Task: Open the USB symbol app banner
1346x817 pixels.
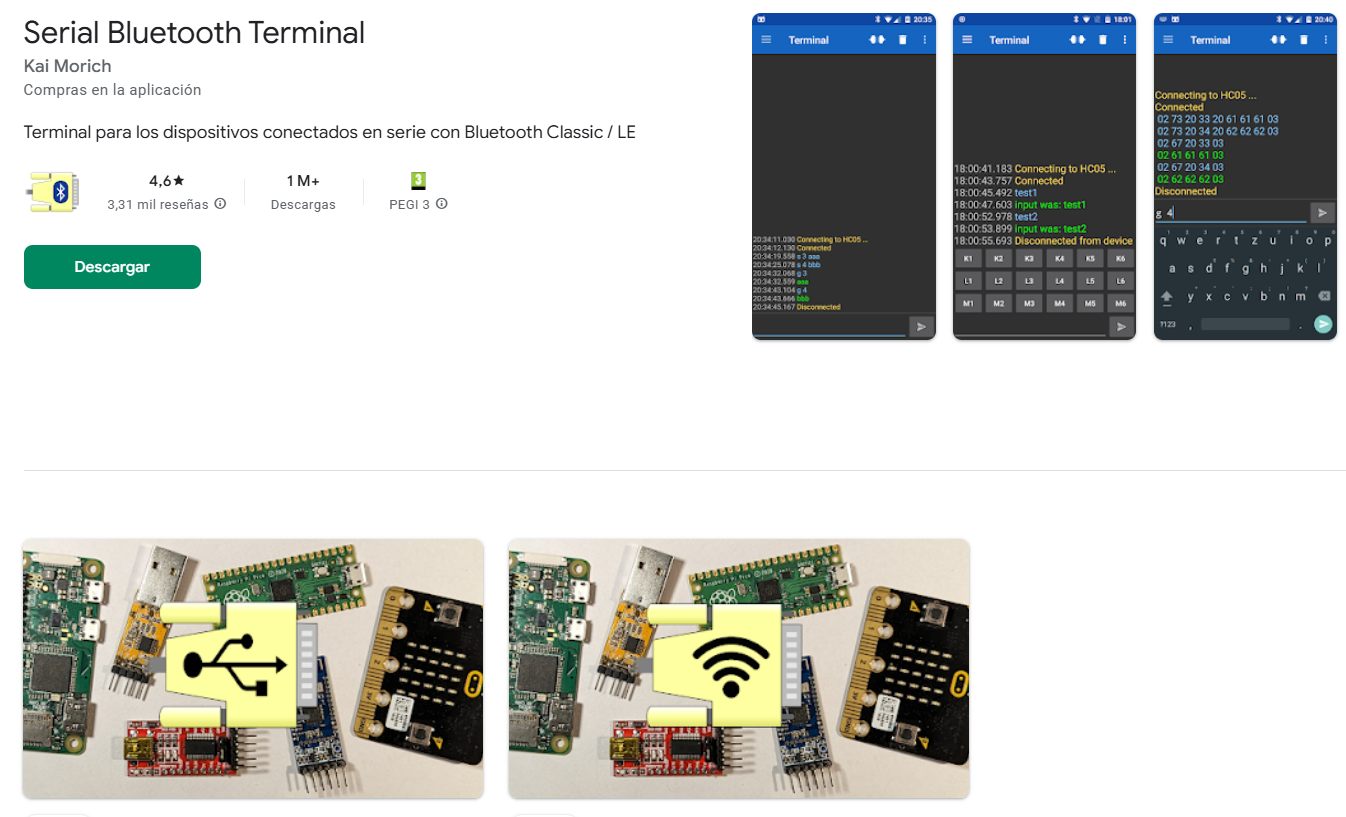Action: [253, 668]
